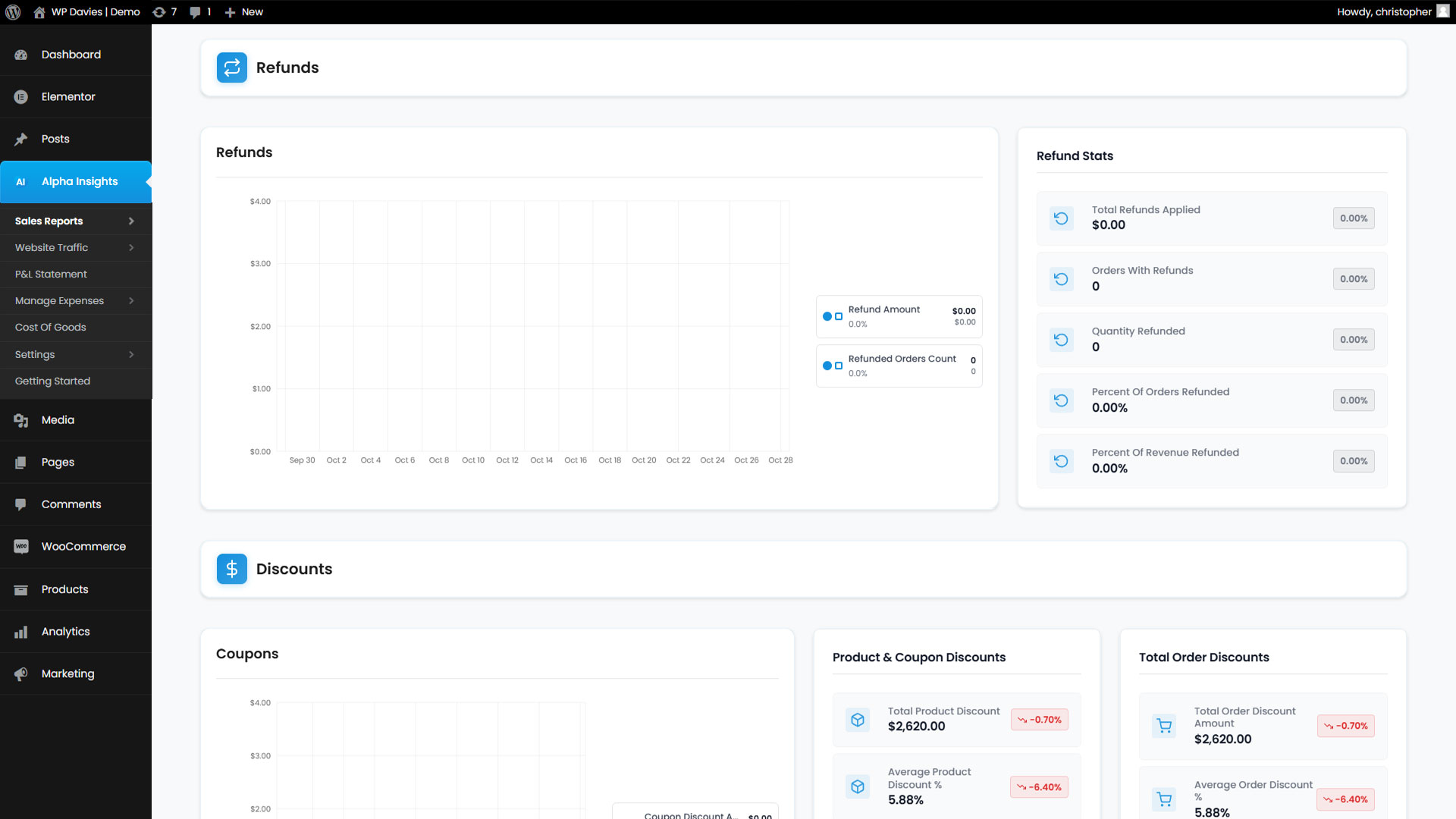Click the Refund Amount blue circle marker
Viewport: 1456px width, 819px height.
[827, 316]
